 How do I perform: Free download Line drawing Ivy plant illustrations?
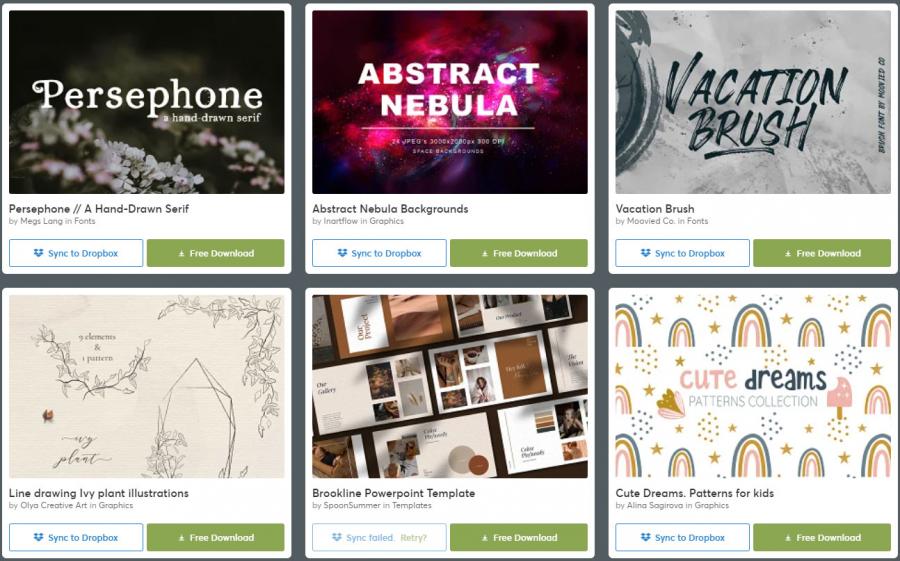tap(215, 537)
